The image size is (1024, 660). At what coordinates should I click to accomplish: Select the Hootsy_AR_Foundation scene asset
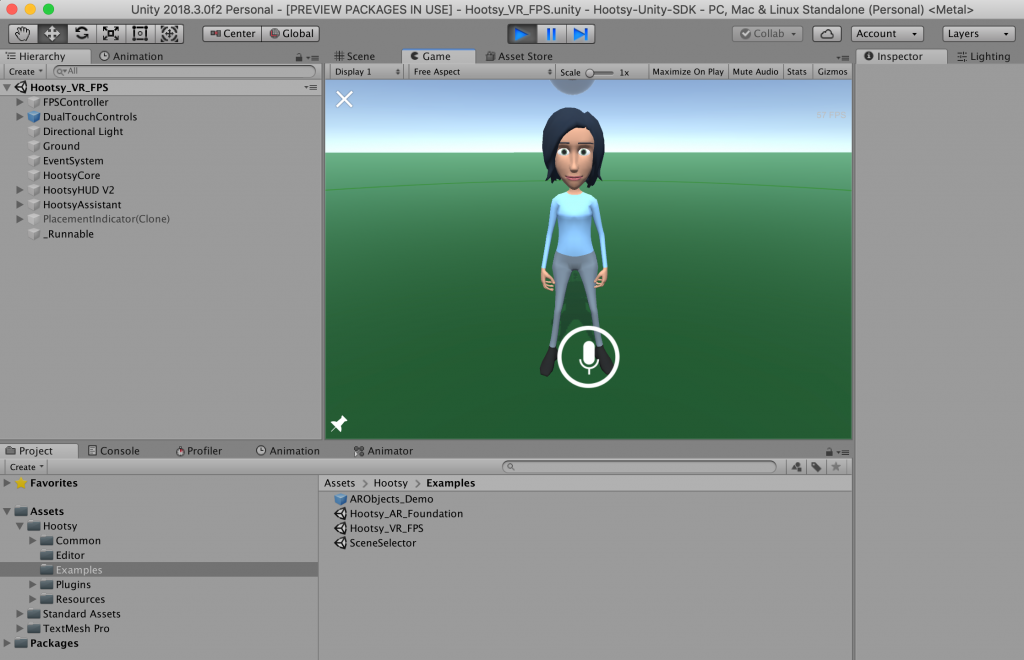click(399, 514)
